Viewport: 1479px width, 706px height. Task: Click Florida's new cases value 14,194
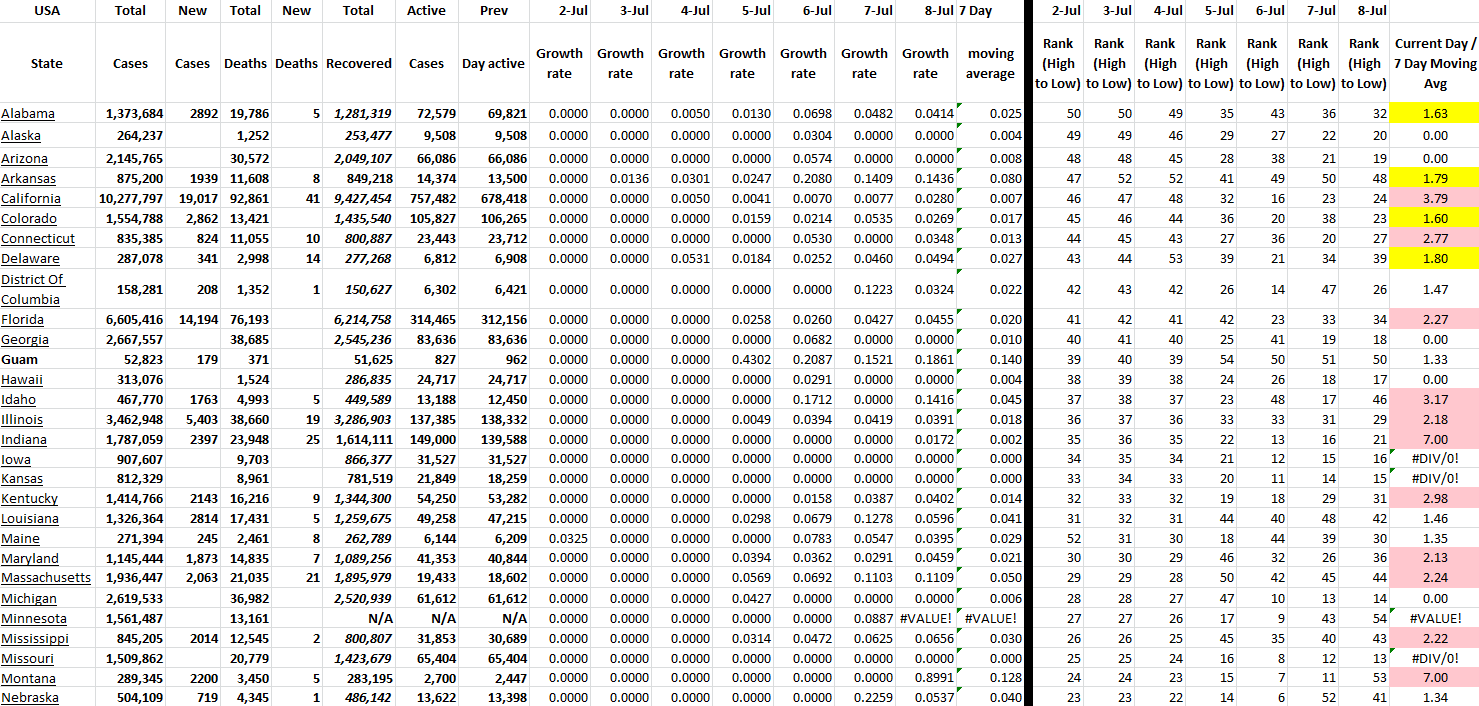coord(192,320)
